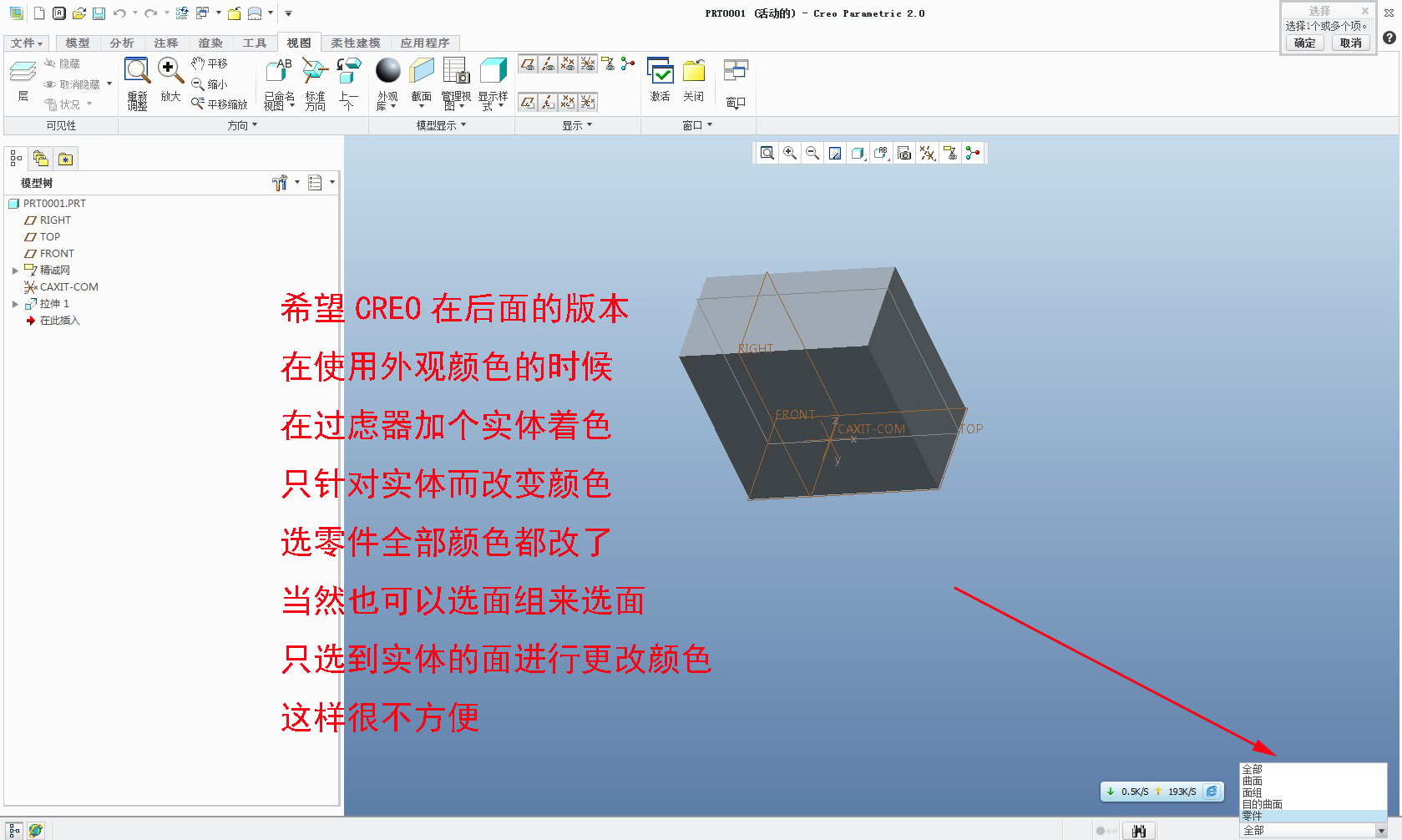
Task: Choose 零件 in the selection filter list
Action: [x=1313, y=816]
